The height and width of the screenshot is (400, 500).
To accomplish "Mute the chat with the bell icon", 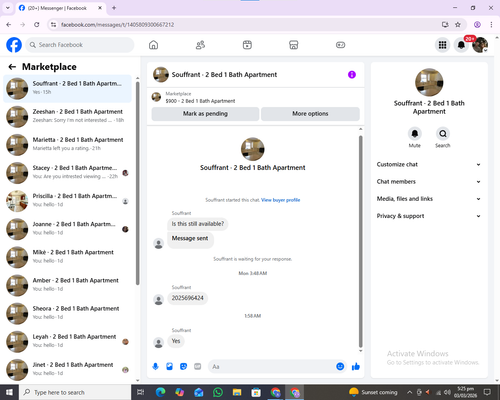I will pos(414,134).
